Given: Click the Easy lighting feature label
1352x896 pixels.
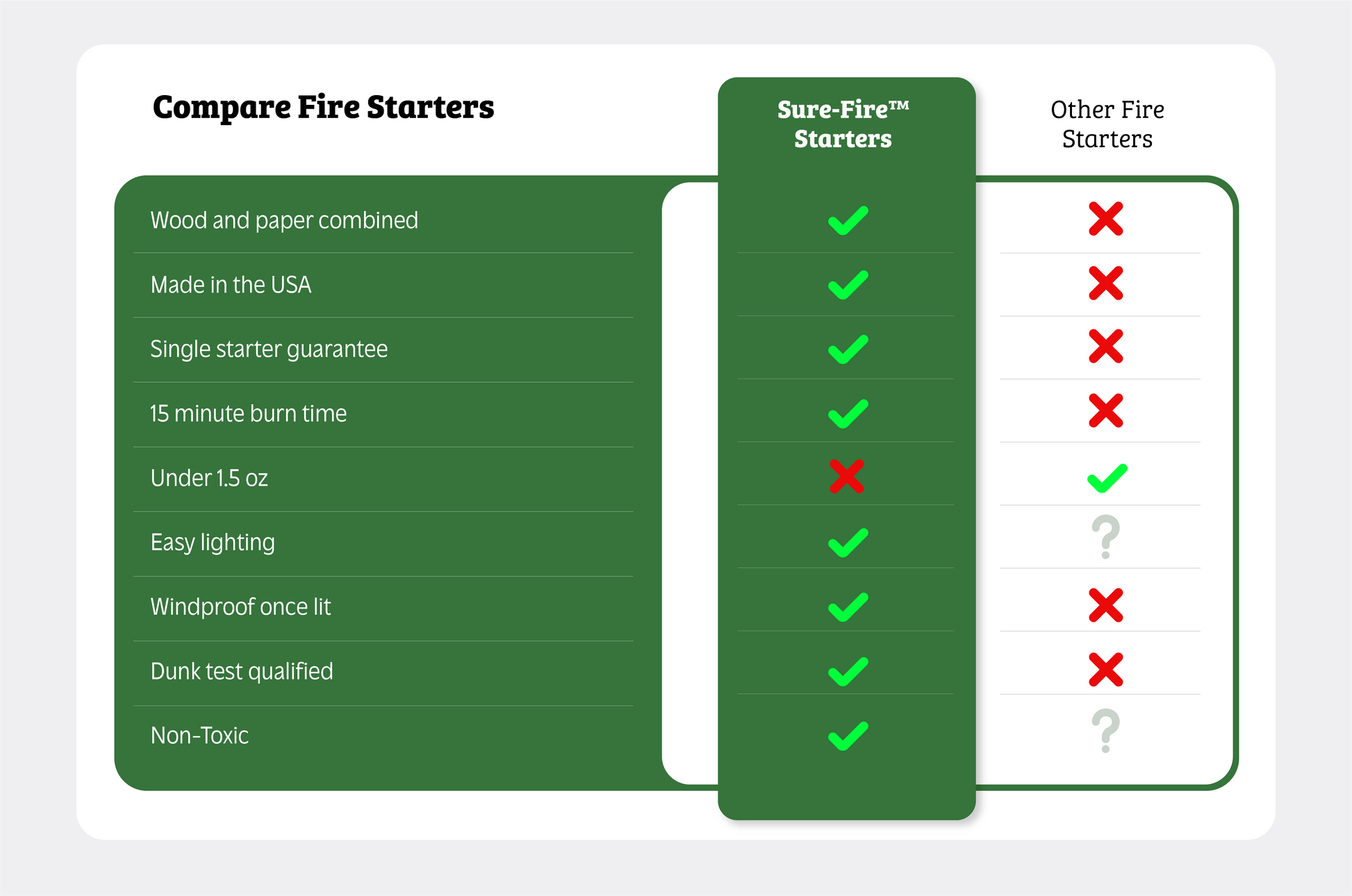Looking at the screenshot, I should coord(213,542).
